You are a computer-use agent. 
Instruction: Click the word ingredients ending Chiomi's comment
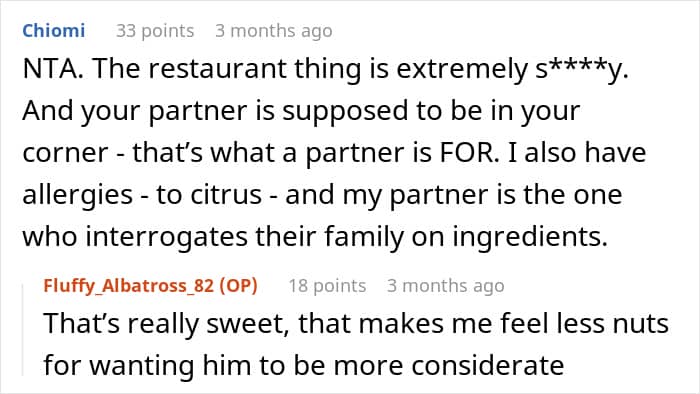point(530,237)
